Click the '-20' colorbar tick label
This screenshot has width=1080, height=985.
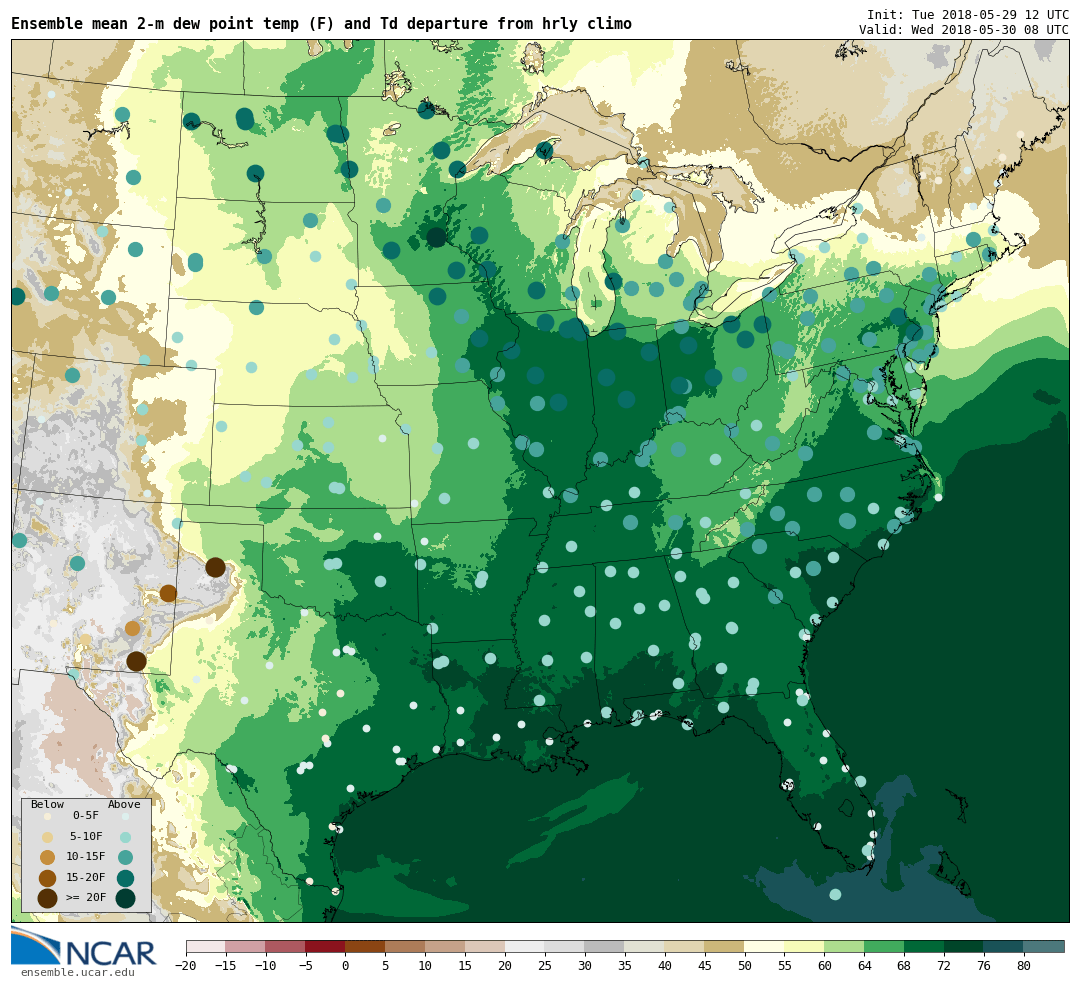pos(186,966)
